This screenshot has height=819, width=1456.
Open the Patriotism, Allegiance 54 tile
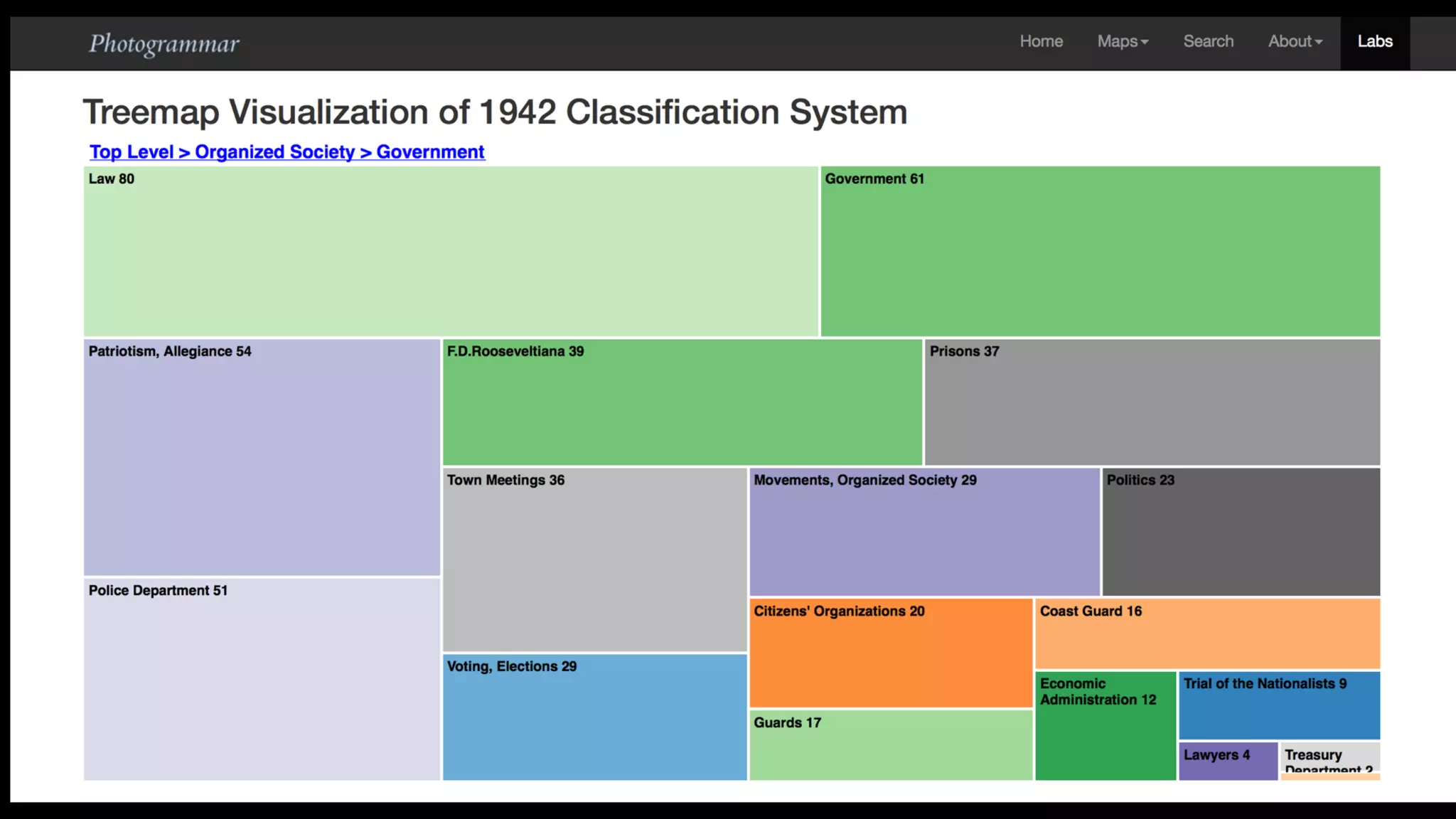[262, 457]
